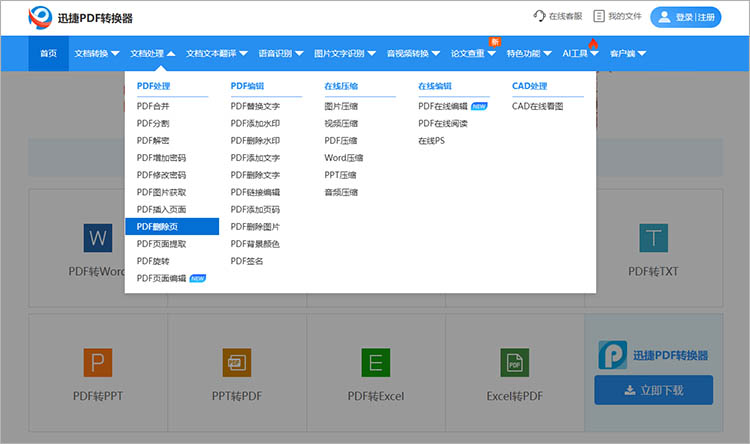Select the highlighted PDF删除页 item
Image resolution: width=750 pixels, height=444 pixels.
point(172,226)
